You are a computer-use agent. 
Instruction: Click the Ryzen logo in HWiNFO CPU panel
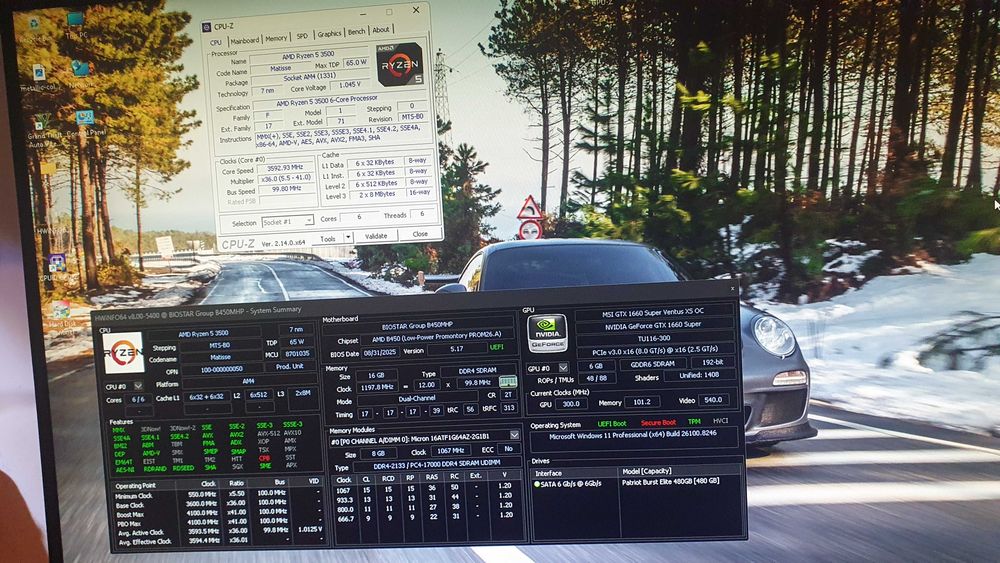pyautogui.click(x=124, y=352)
